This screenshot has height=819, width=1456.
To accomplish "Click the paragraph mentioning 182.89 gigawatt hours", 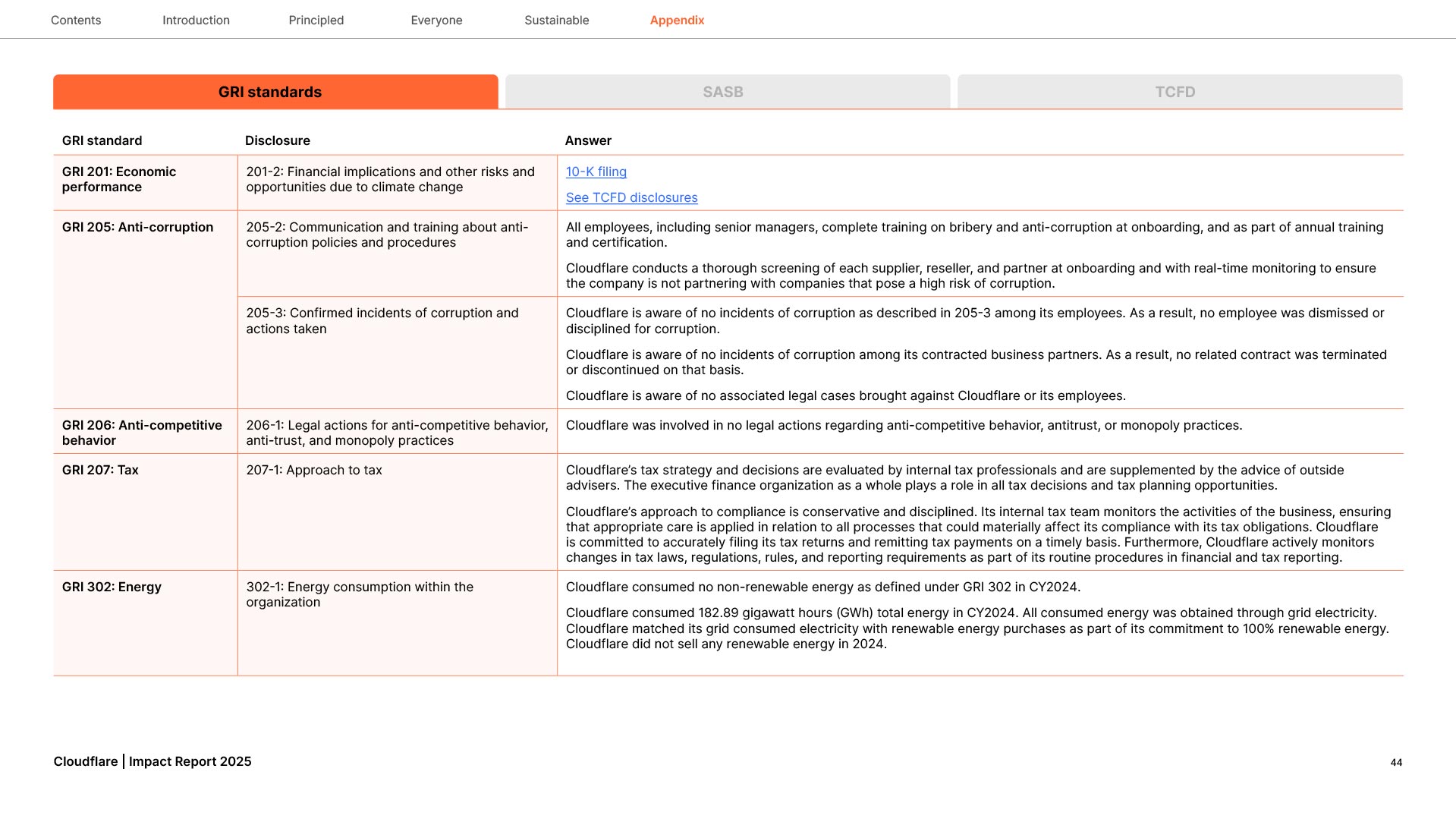I will [977, 628].
